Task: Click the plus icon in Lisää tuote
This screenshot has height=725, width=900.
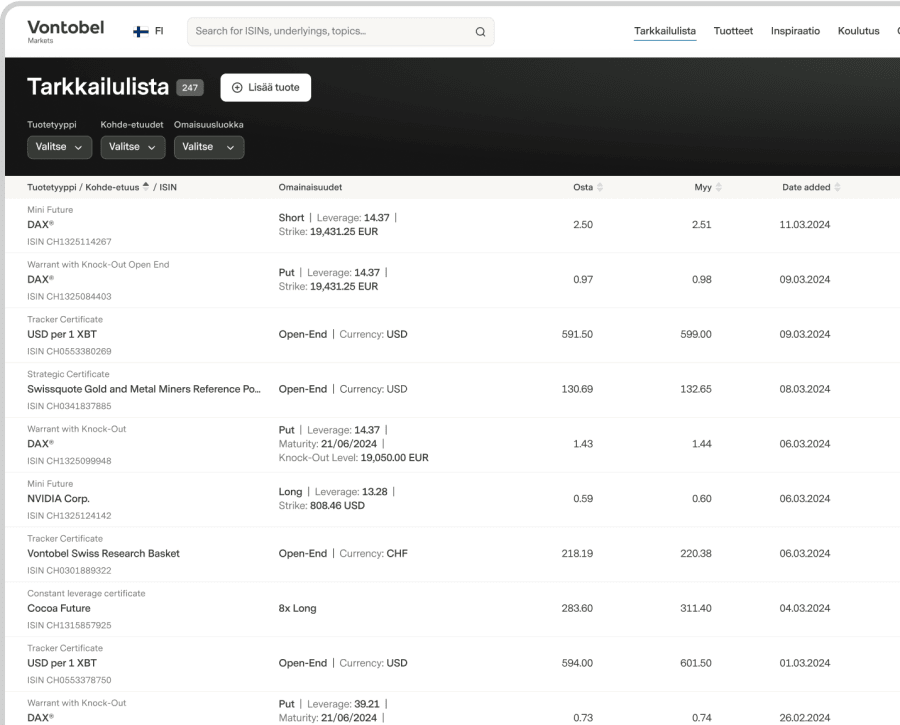Action: point(237,88)
